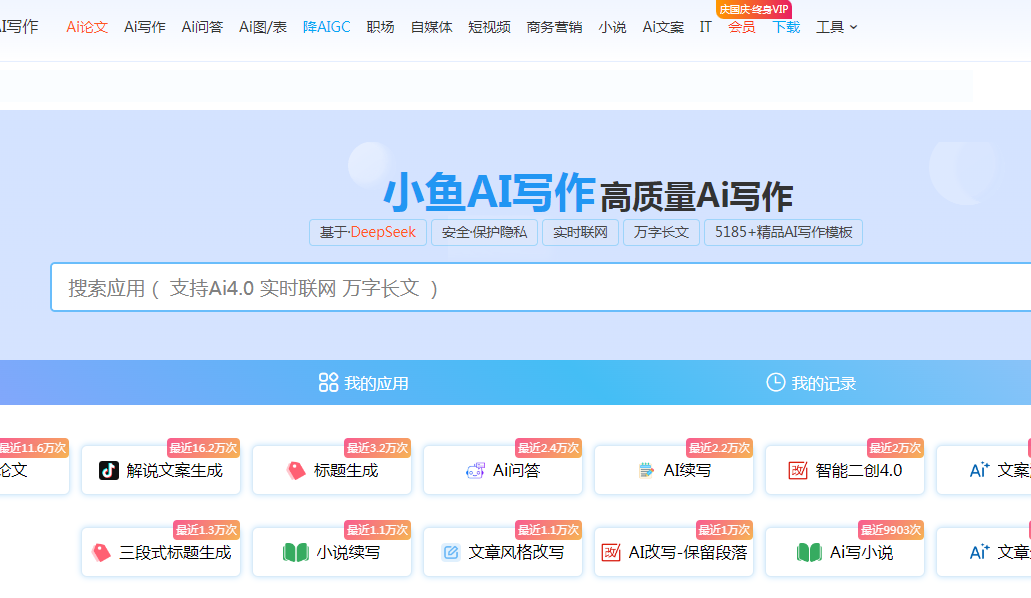
Task: Click the 最近3.2万次 usage badge
Action: click(377, 448)
